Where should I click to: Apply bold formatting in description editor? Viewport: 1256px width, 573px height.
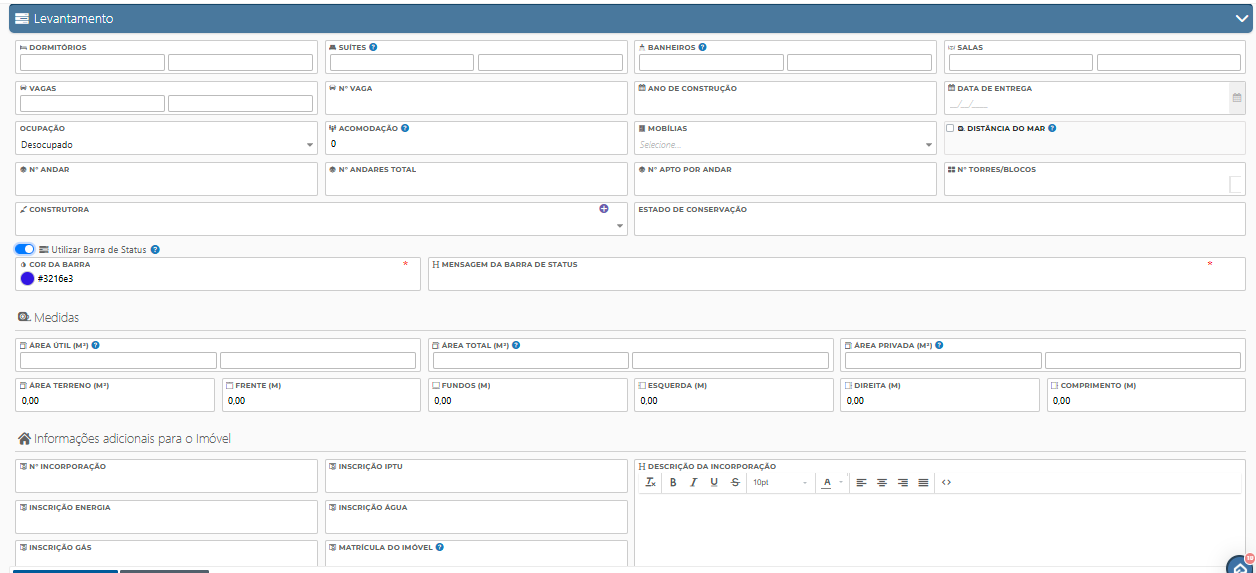673,482
